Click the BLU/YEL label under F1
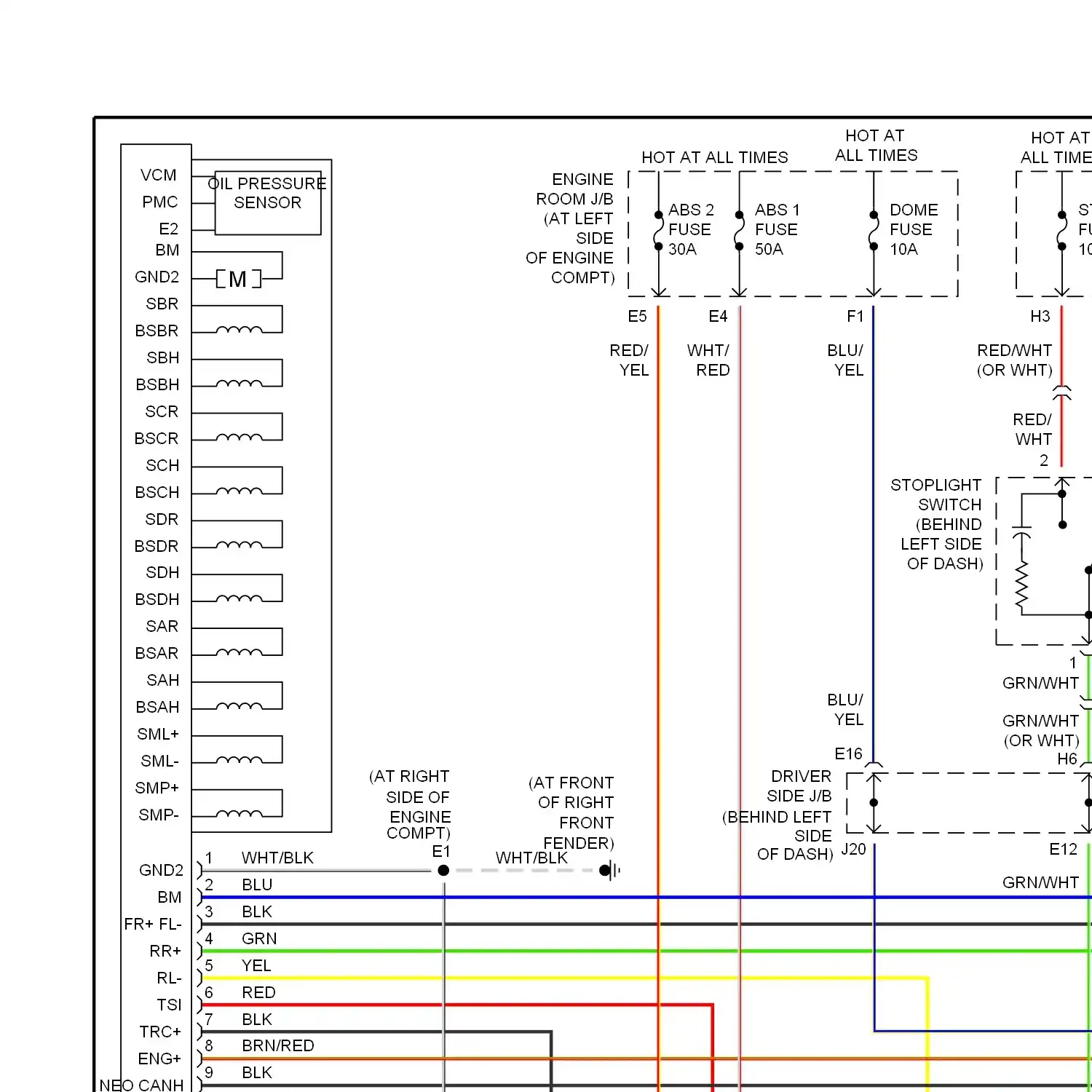1092x1092 pixels. click(845, 360)
